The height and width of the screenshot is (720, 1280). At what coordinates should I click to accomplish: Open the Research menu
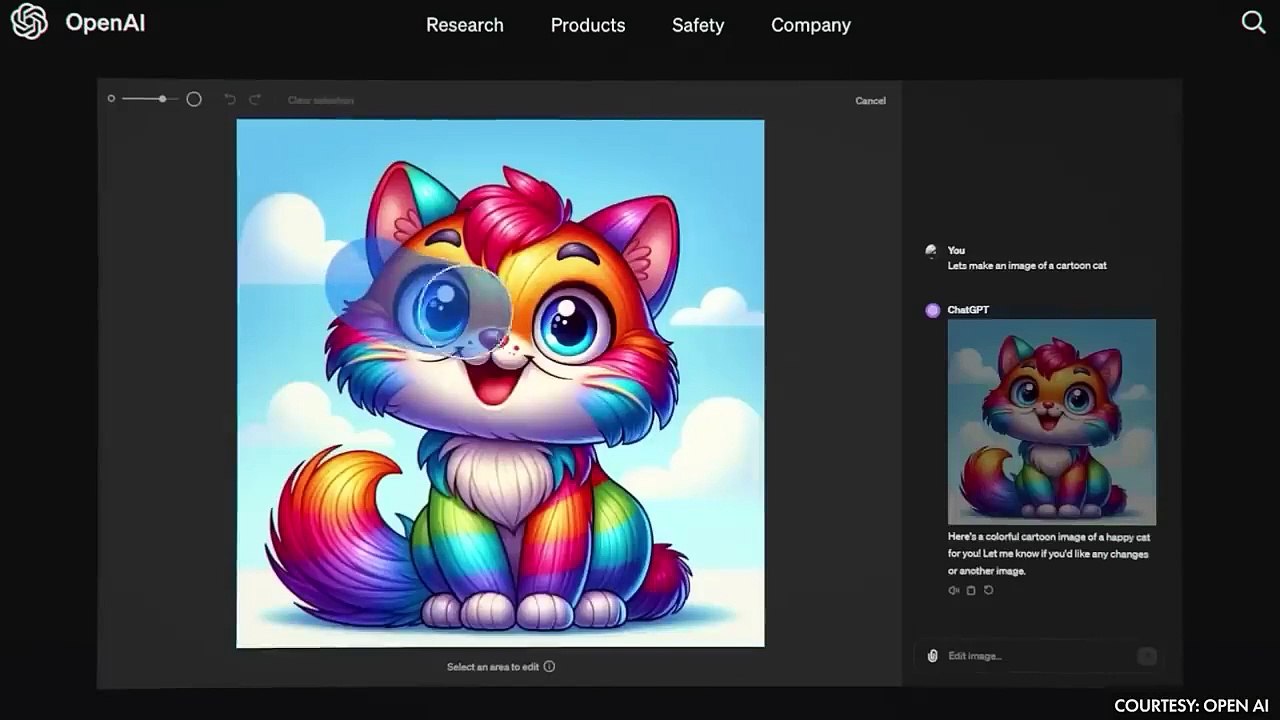[x=465, y=25]
